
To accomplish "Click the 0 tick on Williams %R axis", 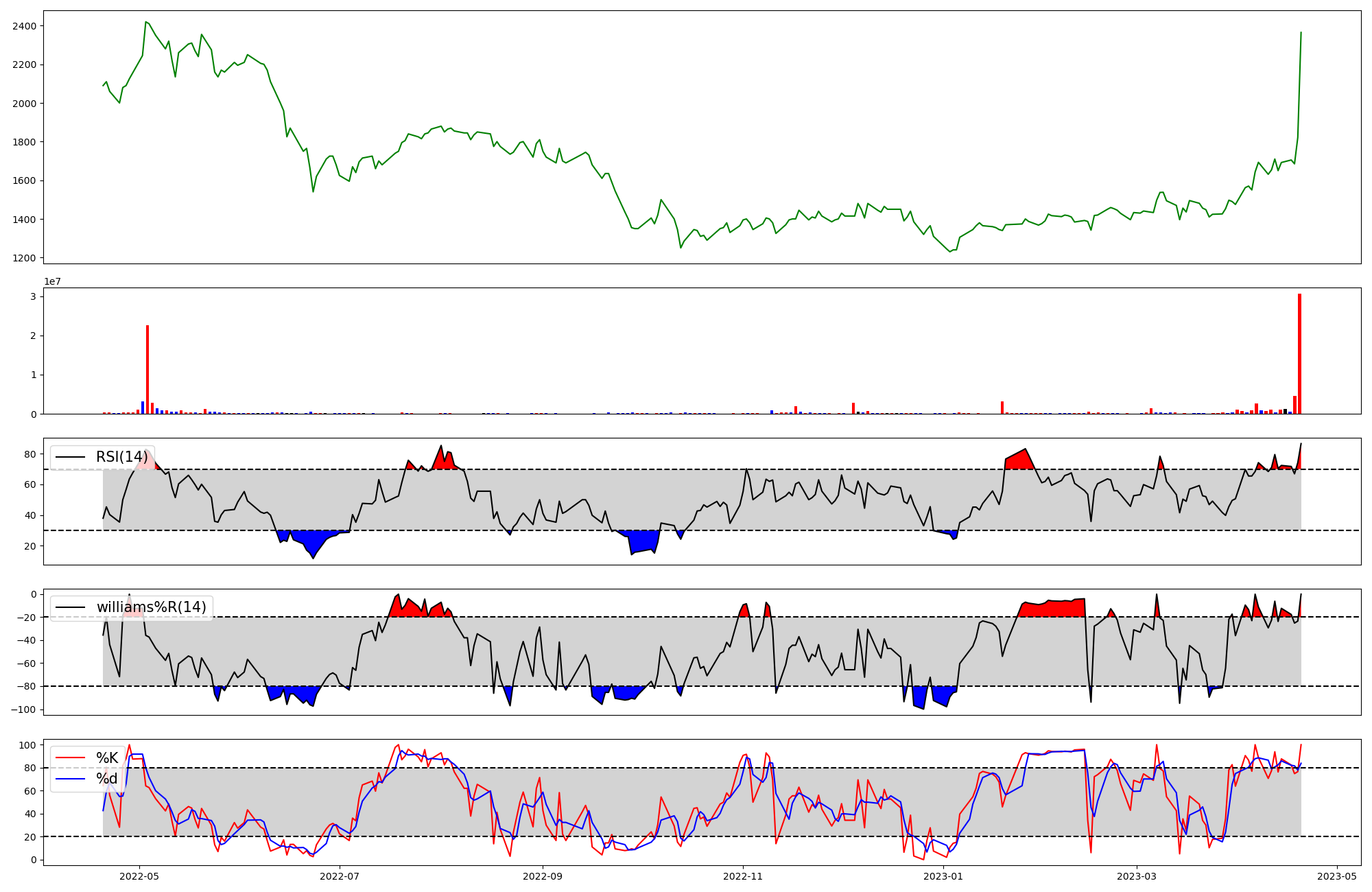I will coord(34,594).
